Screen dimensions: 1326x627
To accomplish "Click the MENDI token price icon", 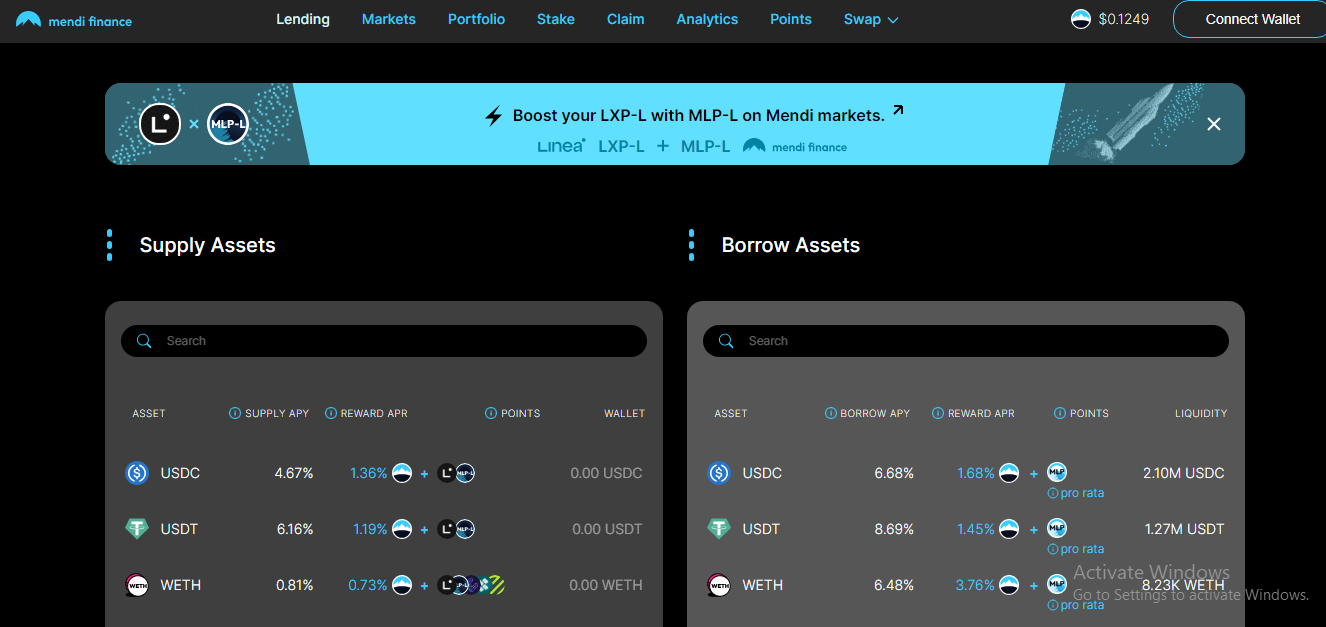I will coord(1080,19).
